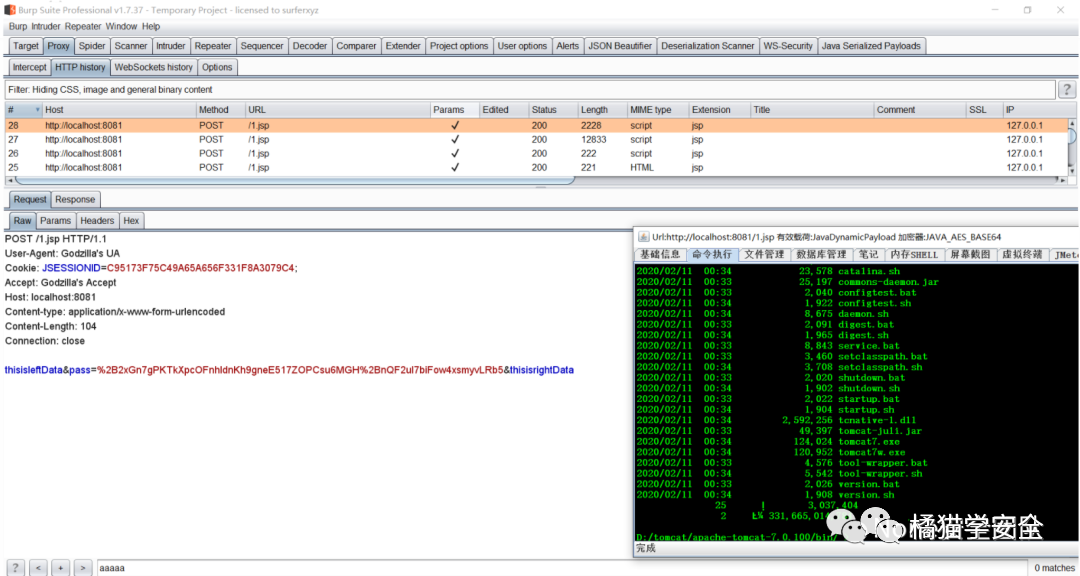Open the Window menu
The height and width of the screenshot is (576, 1080).
tap(121, 26)
